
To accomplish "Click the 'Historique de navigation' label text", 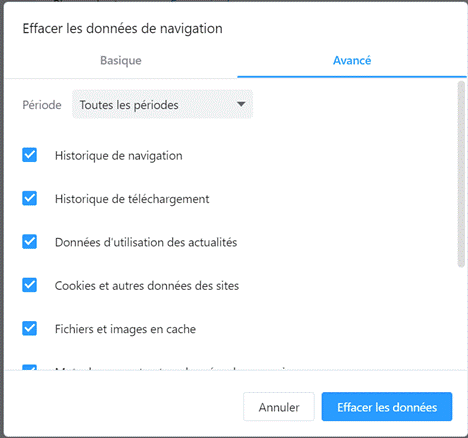I will 119,156.
